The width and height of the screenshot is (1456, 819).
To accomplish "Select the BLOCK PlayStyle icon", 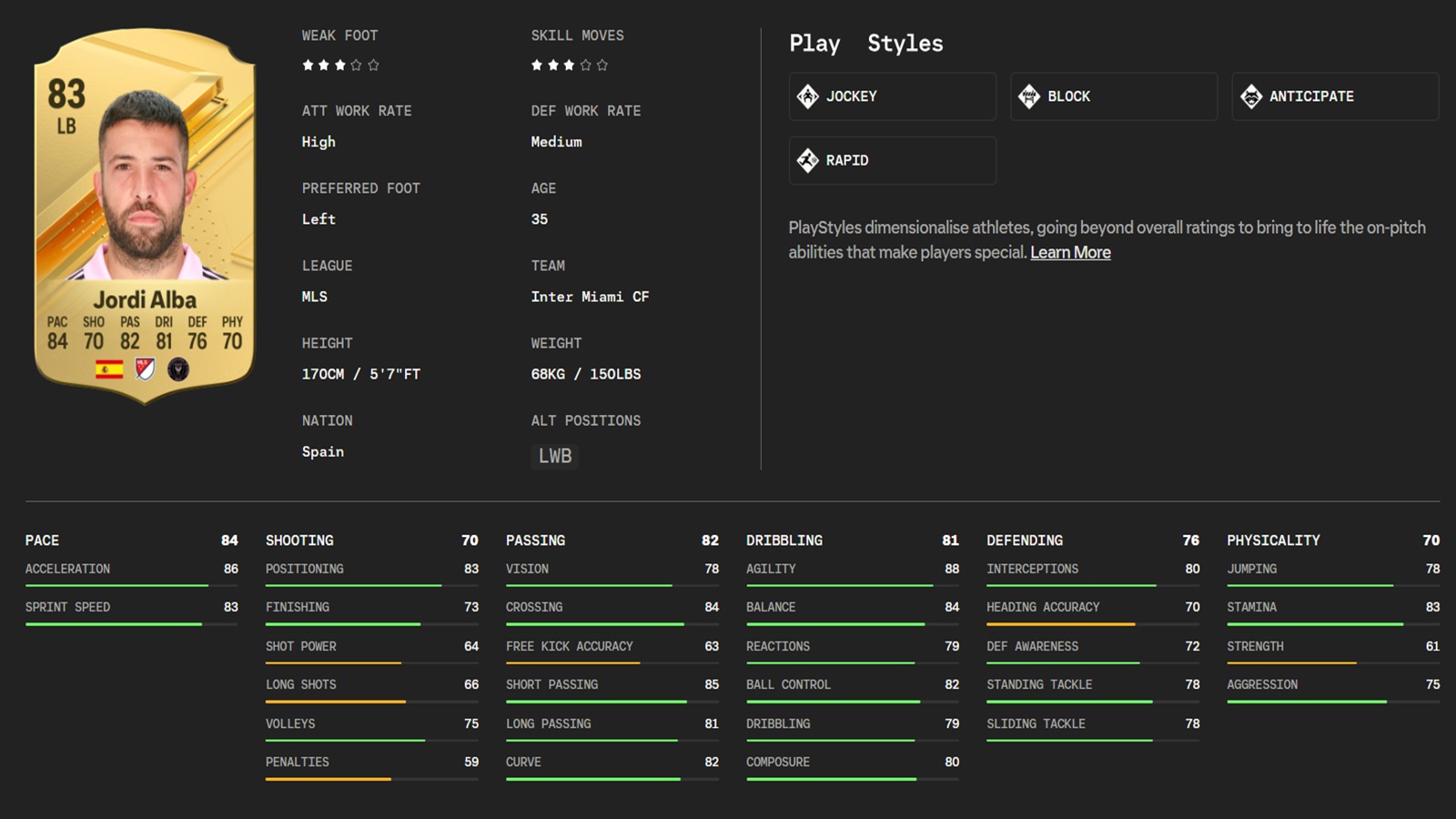I will pyautogui.click(x=1031, y=96).
